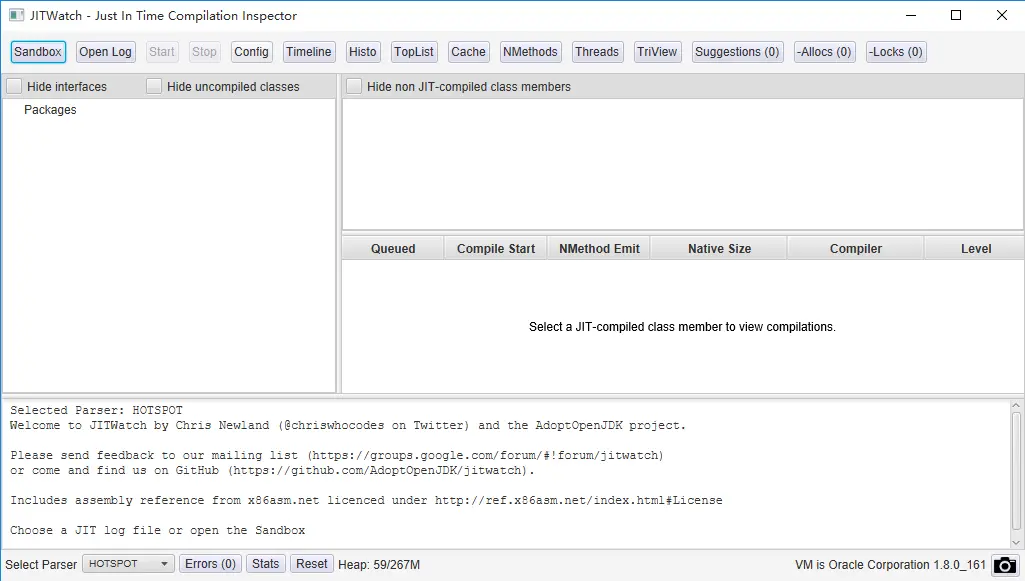Viewport: 1025px width, 581px height.
Task: Click the 'Selected Parser: HOTSPOT' log line
Action: click(96, 410)
